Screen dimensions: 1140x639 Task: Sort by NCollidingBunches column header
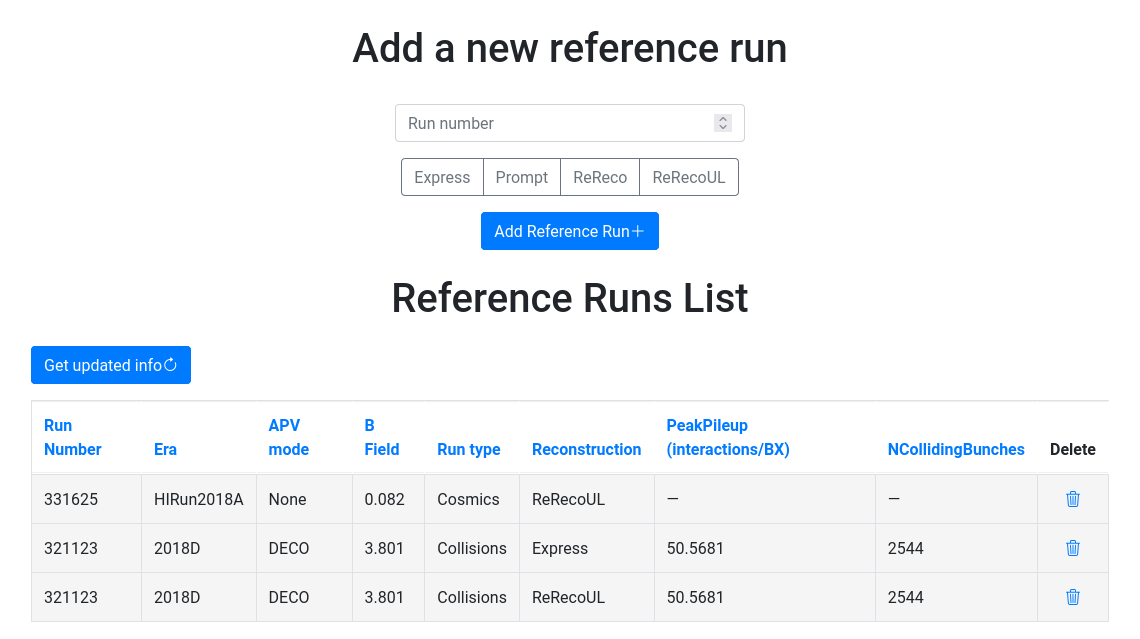(956, 449)
